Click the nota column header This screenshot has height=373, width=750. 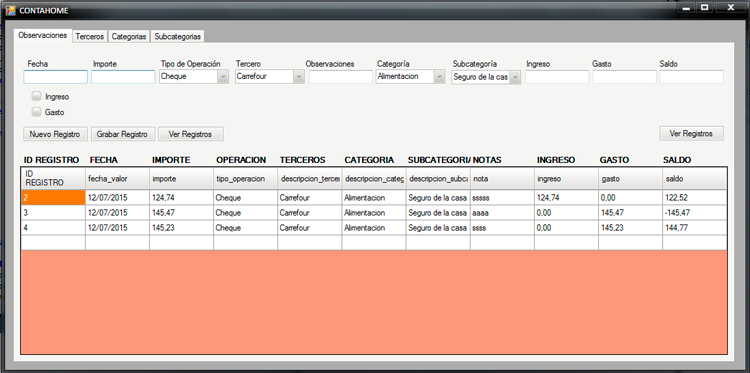pyautogui.click(x=502, y=178)
